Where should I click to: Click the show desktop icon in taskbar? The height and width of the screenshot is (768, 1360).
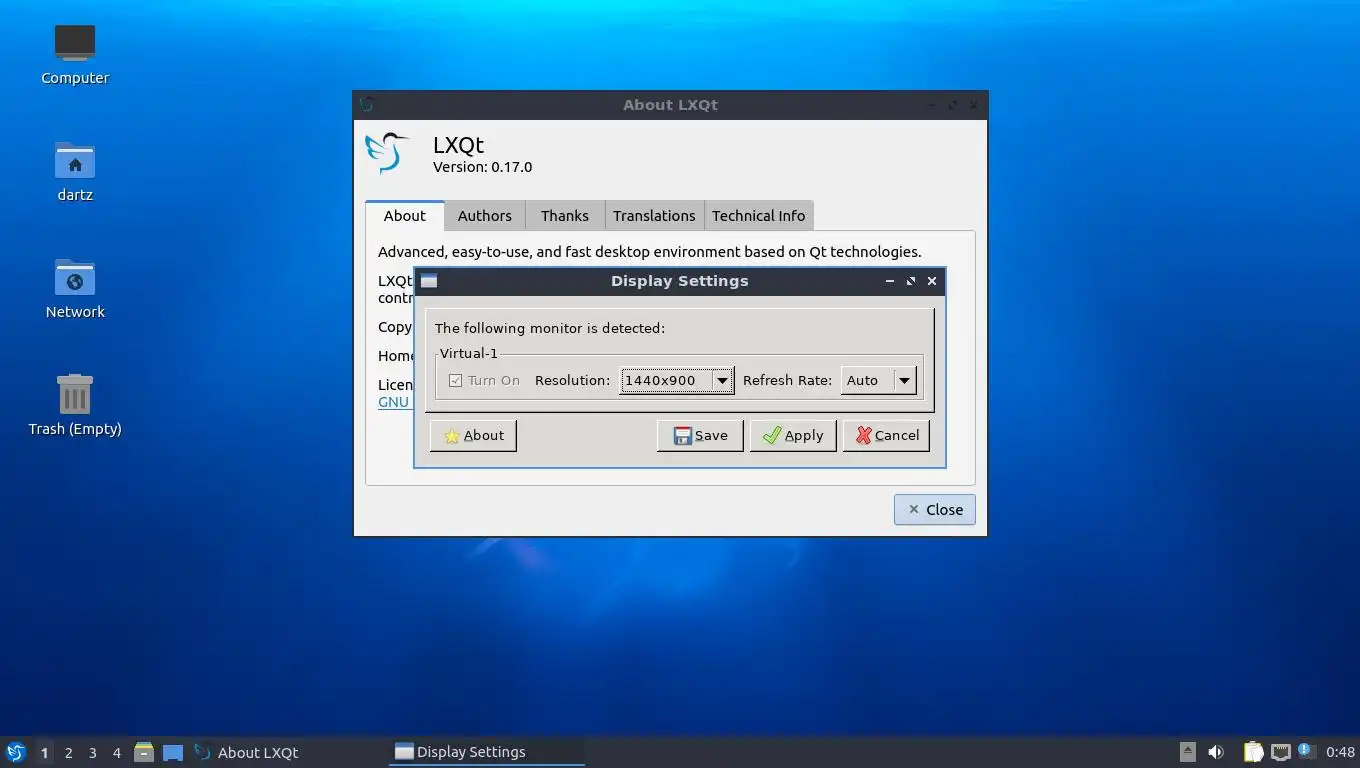pyautogui.click(x=173, y=752)
